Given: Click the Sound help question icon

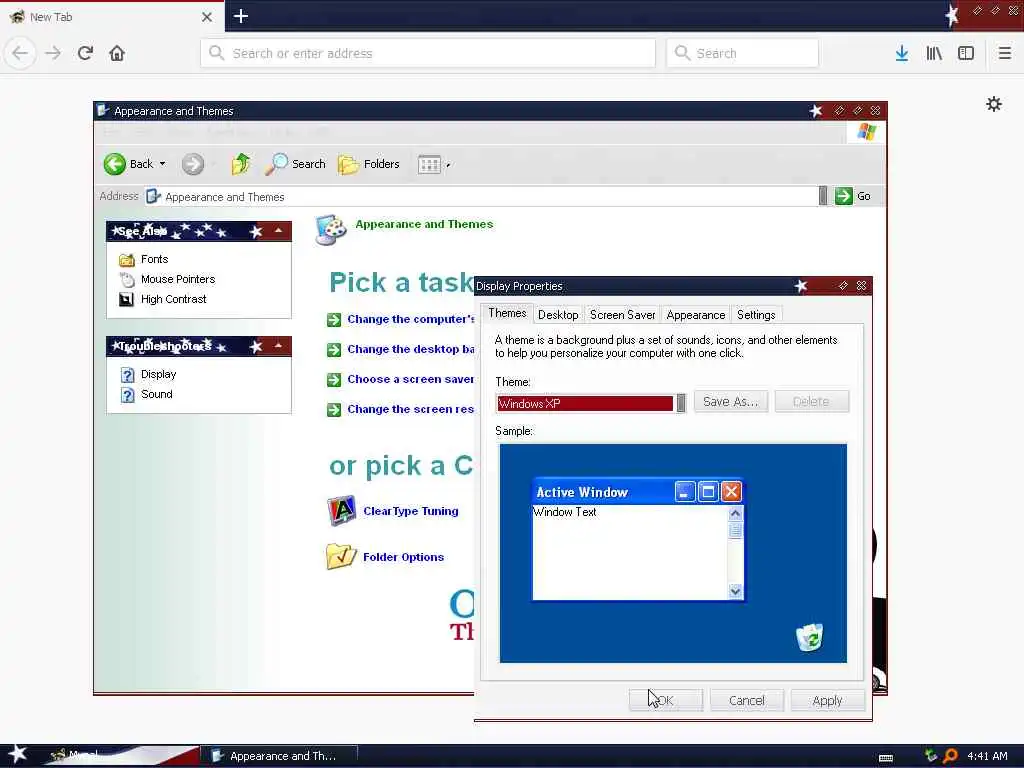Looking at the screenshot, I should click(x=127, y=394).
